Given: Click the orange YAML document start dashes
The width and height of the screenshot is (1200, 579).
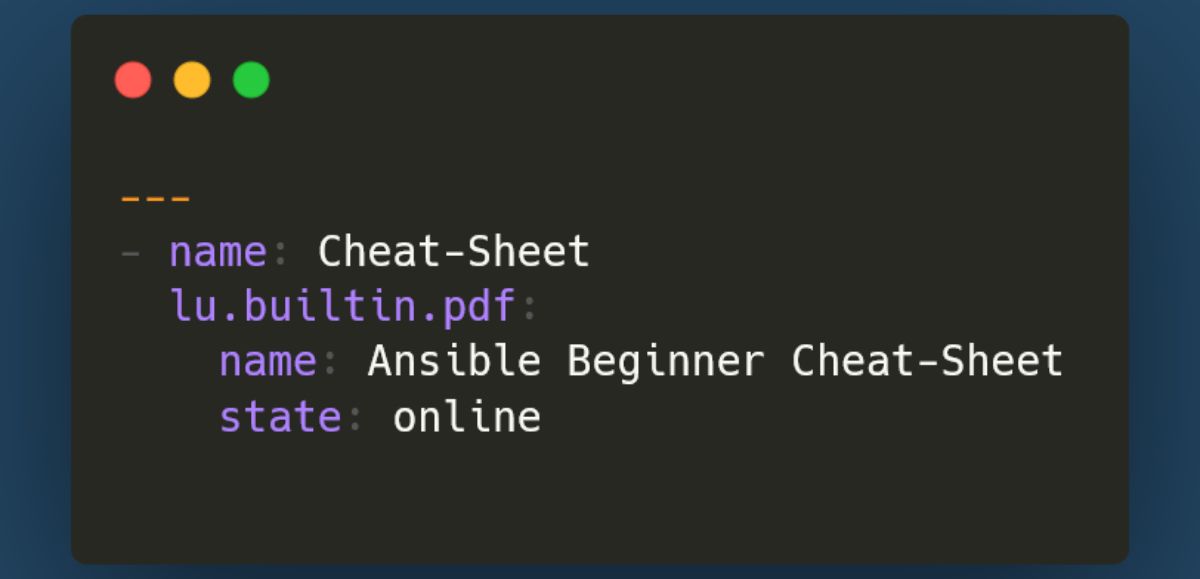Looking at the screenshot, I should [x=156, y=198].
